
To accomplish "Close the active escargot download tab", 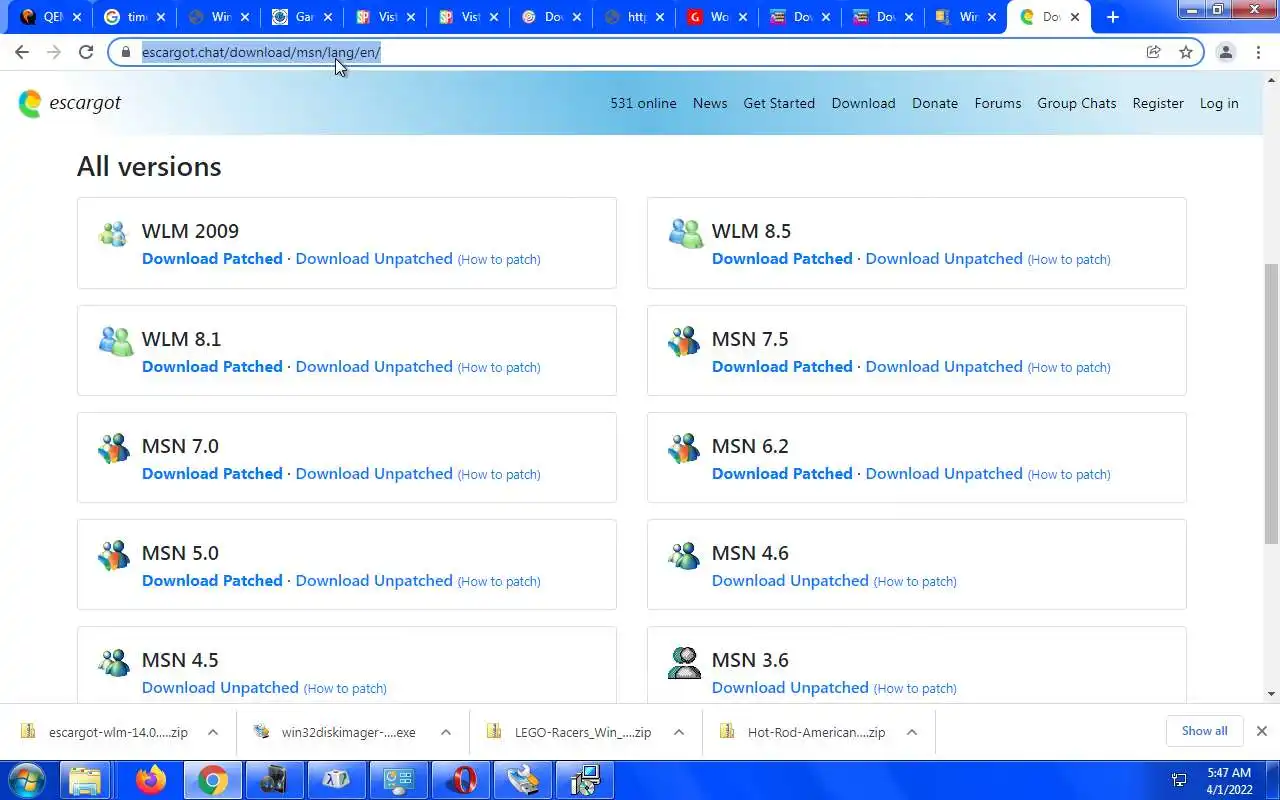I will coord(1075,17).
